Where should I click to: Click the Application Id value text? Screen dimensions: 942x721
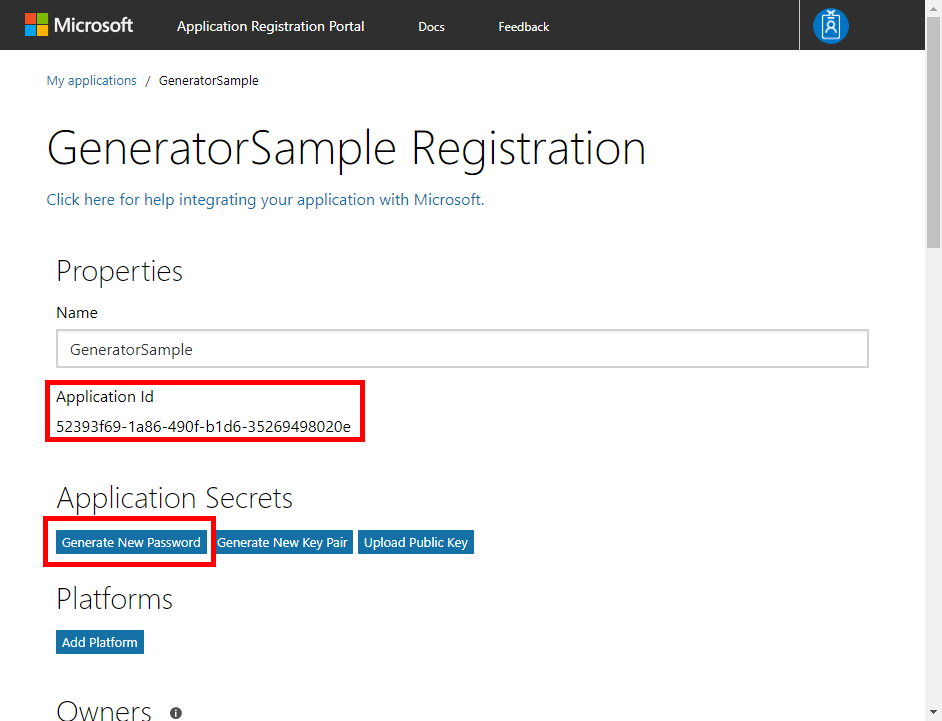pyautogui.click(x=203, y=427)
